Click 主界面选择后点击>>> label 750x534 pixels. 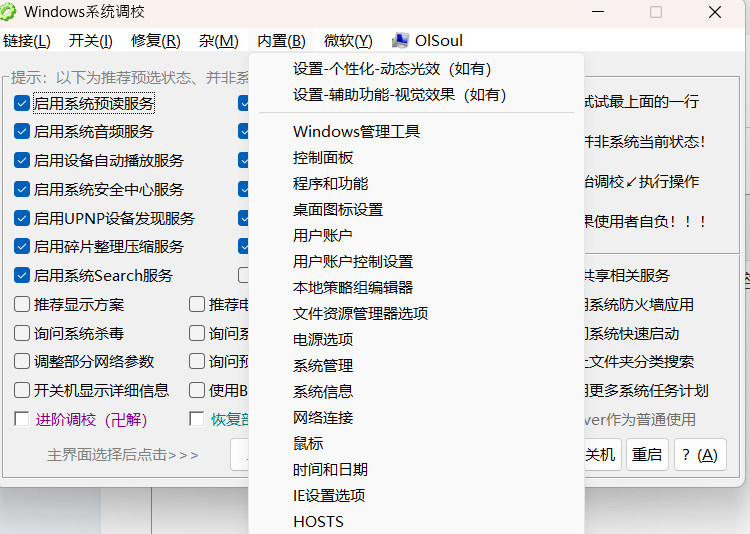point(122,455)
